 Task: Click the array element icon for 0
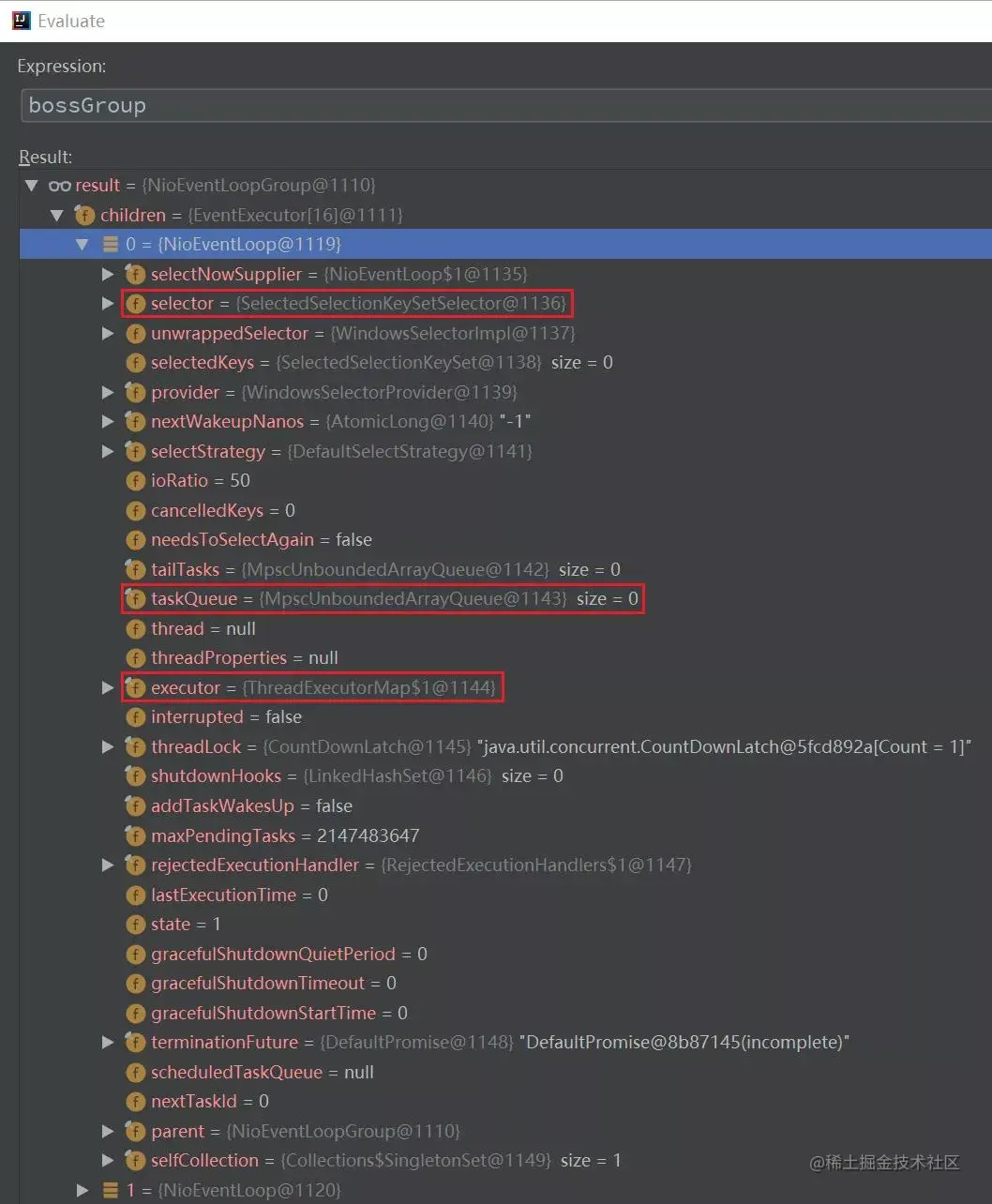tap(110, 245)
